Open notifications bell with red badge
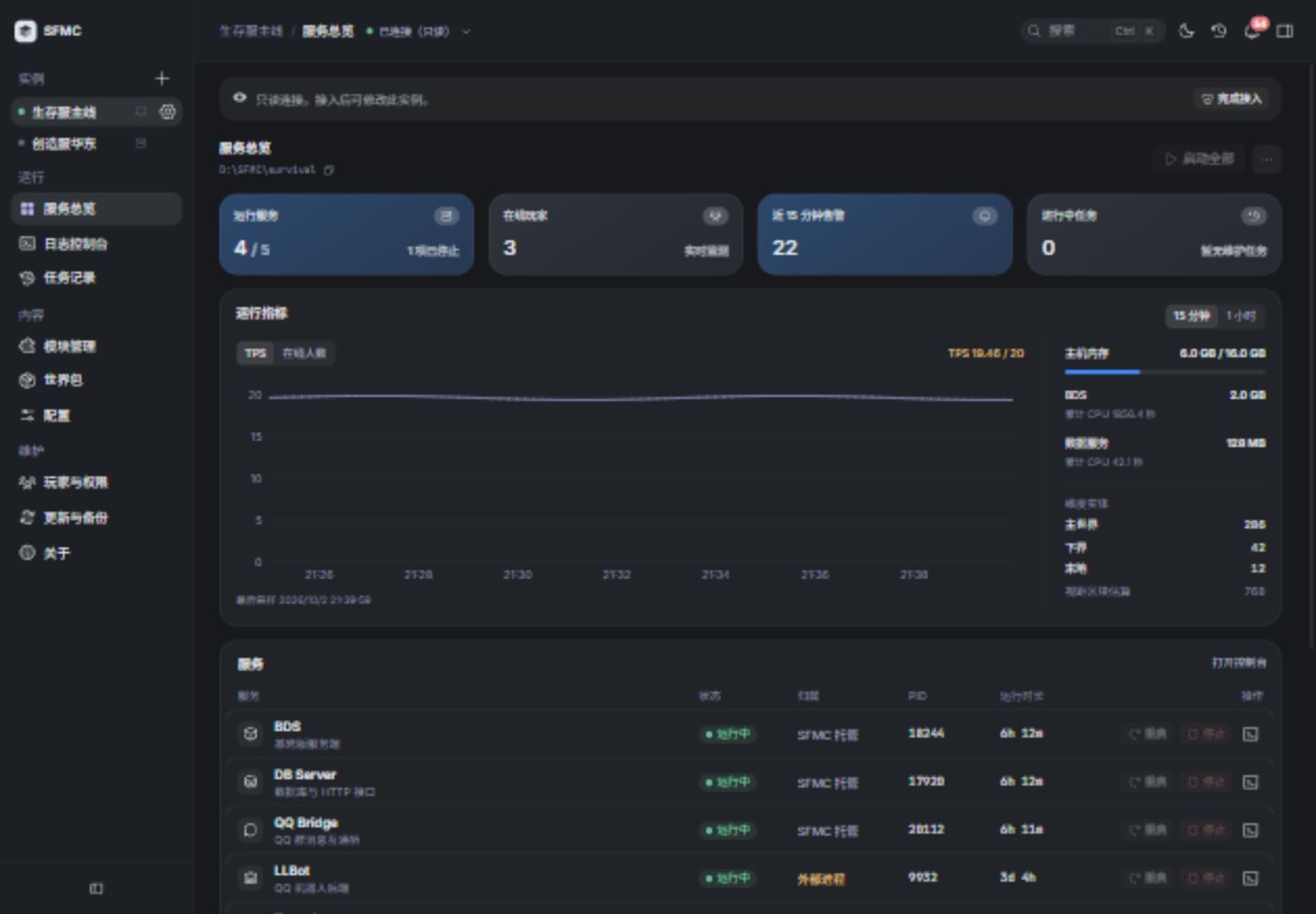The height and width of the screenshot is (914, 1316). click(x=1253, y=31)
